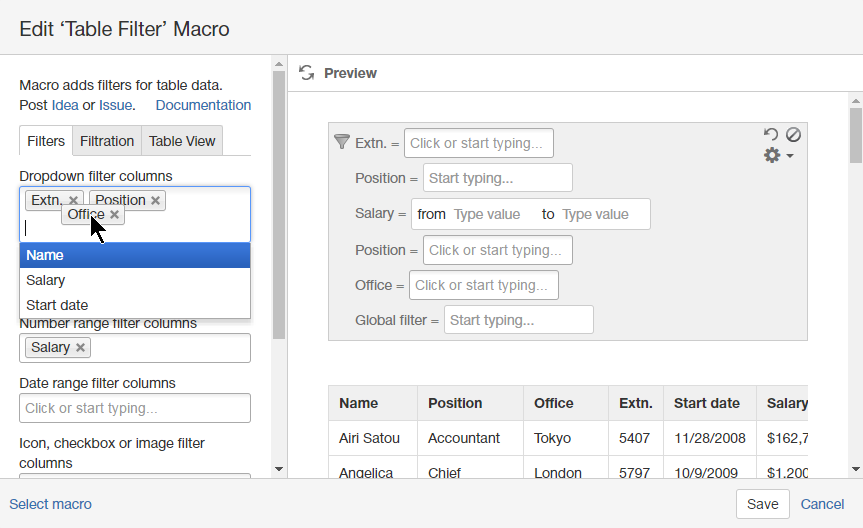This screenshot has width=863, height=528.
Task: Click the clear filters circle-slash icon
Action: 793,134
